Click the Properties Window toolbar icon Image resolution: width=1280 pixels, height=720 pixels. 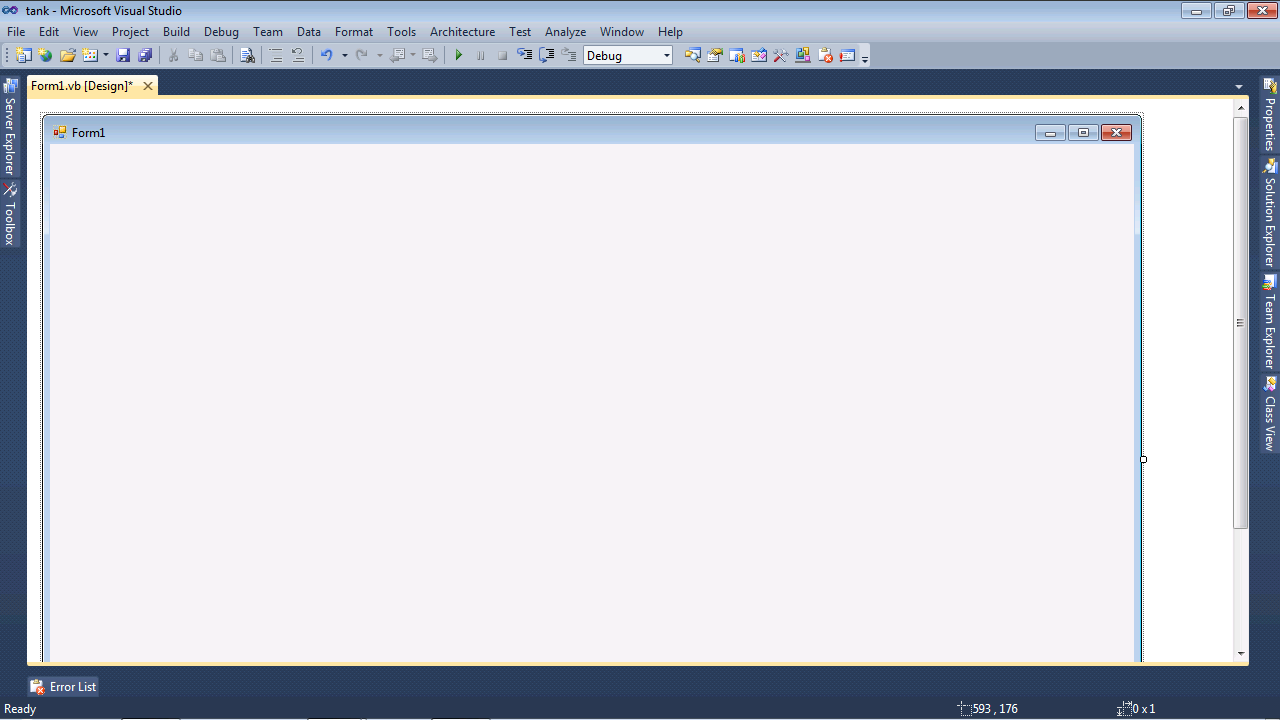(715, 56)
